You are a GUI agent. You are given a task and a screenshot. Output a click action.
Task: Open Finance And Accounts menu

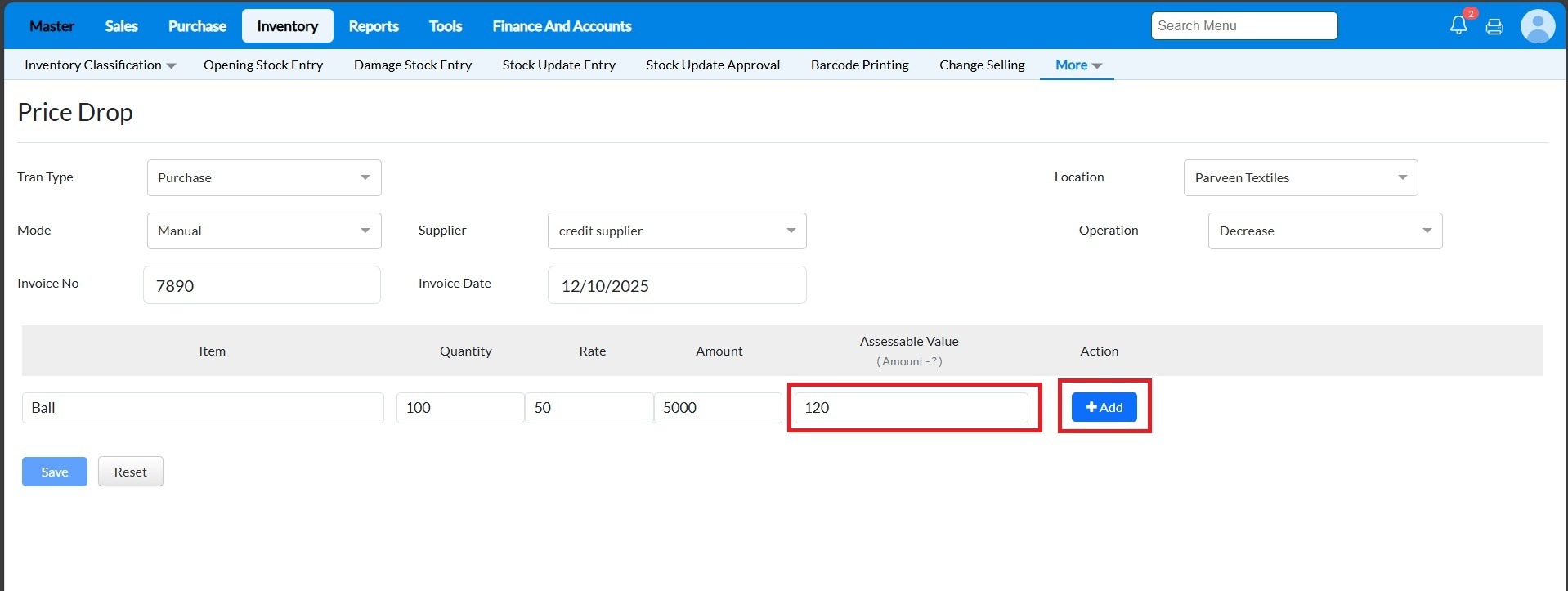[x=562, y=26]
